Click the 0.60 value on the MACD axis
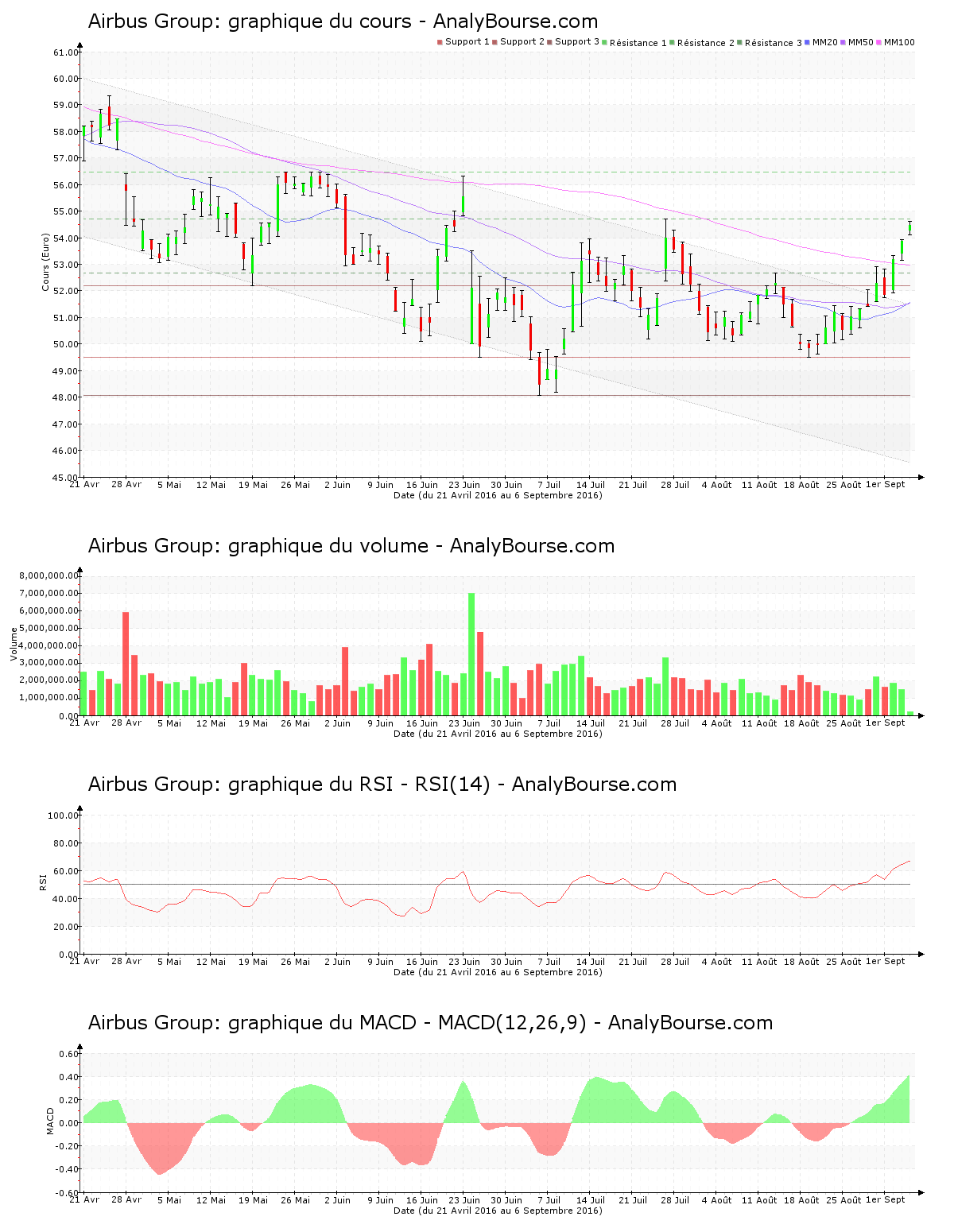The width and height of the screenshot is (954, 1232). click(x=69, y=1054)
